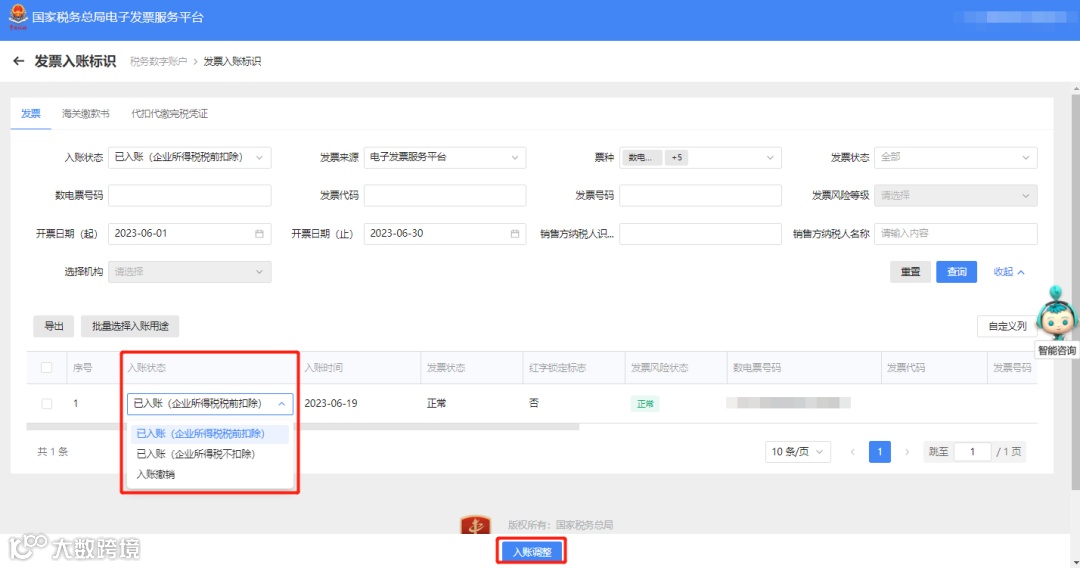
Task: Focus the 数电票号码 input field
Action: [189, 196]
